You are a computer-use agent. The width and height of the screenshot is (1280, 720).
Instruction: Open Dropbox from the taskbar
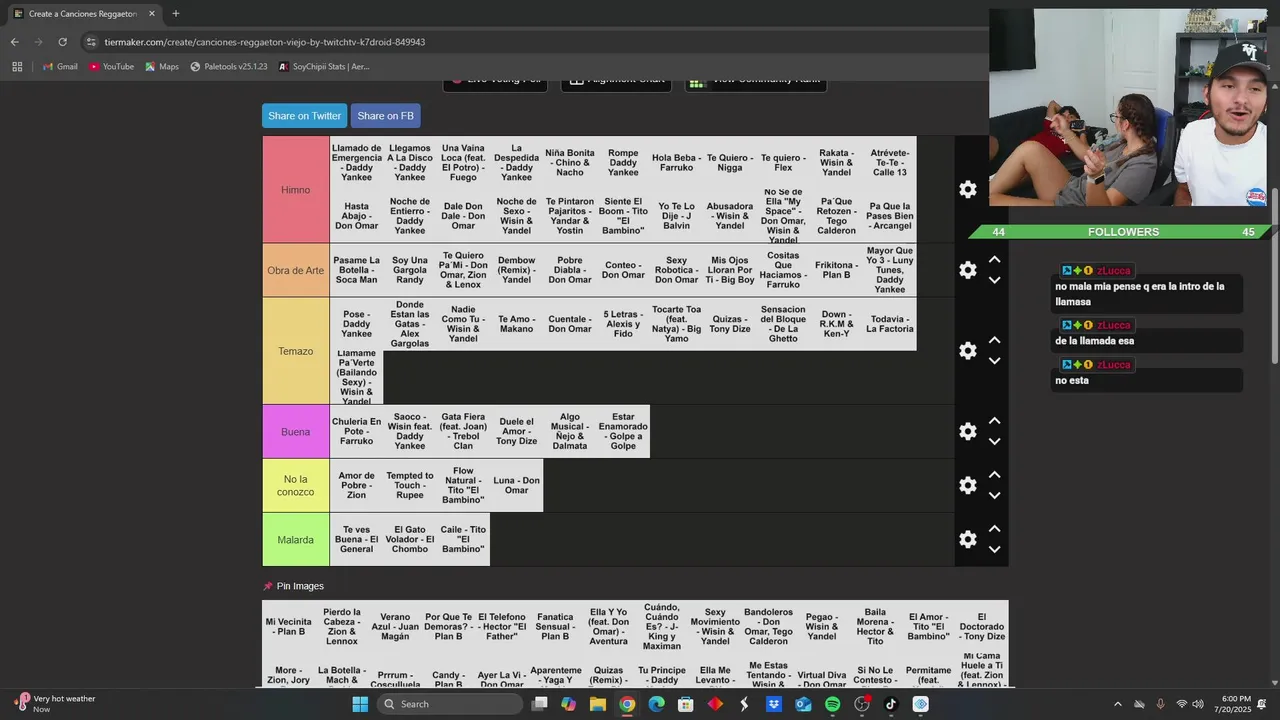[774, 704]
